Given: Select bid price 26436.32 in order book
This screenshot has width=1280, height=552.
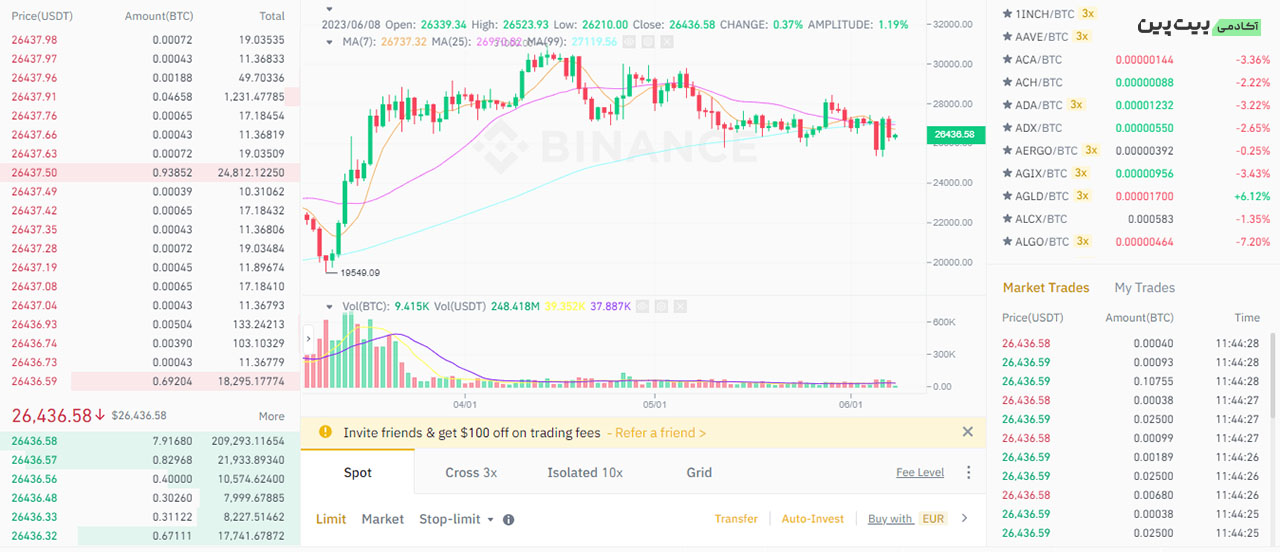Looking at the screenshot, I should pyautogui.click(x=34, y=536).
